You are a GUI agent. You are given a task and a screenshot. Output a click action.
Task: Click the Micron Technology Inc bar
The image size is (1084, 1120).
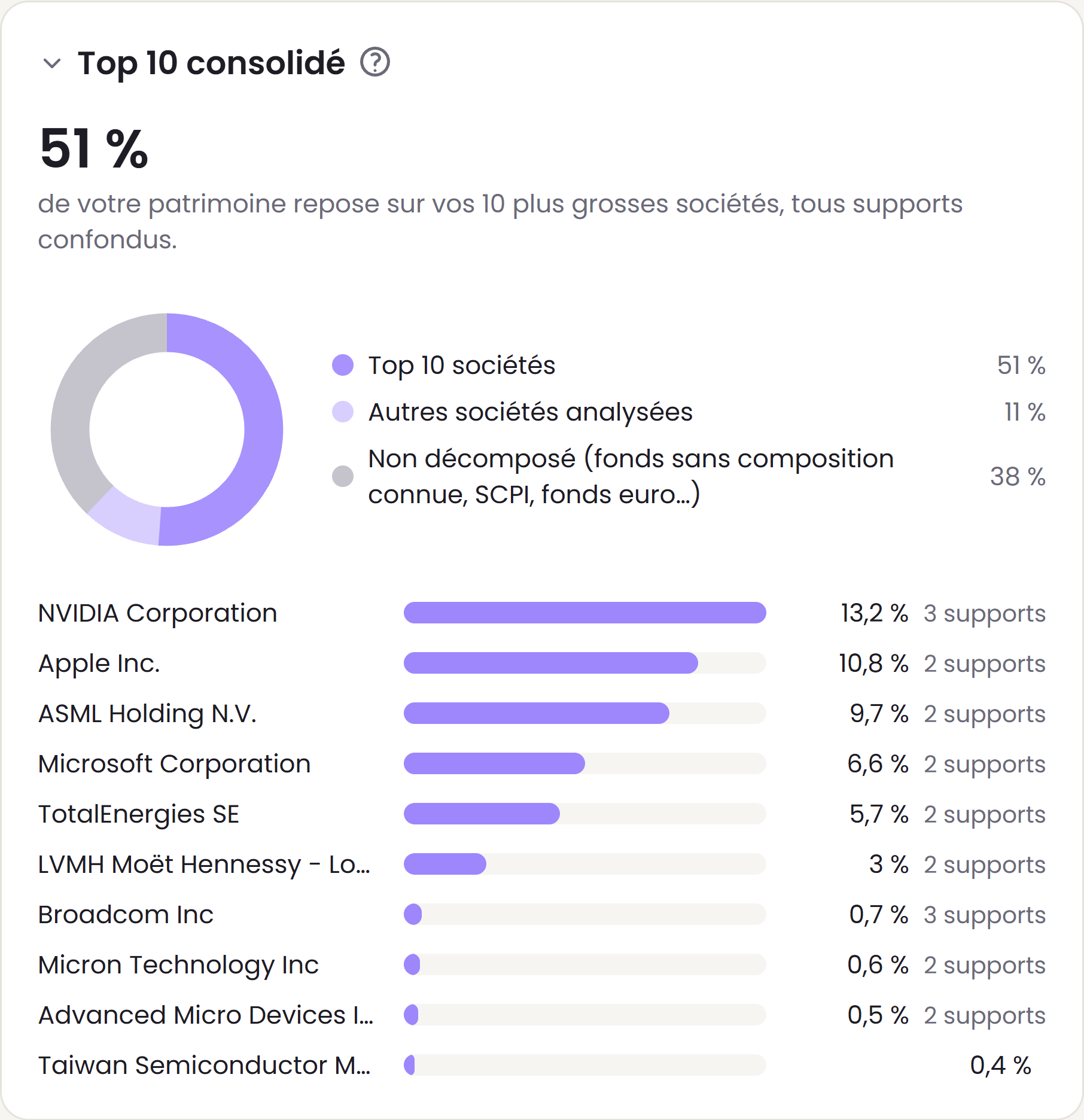click(x=585, y=964)
